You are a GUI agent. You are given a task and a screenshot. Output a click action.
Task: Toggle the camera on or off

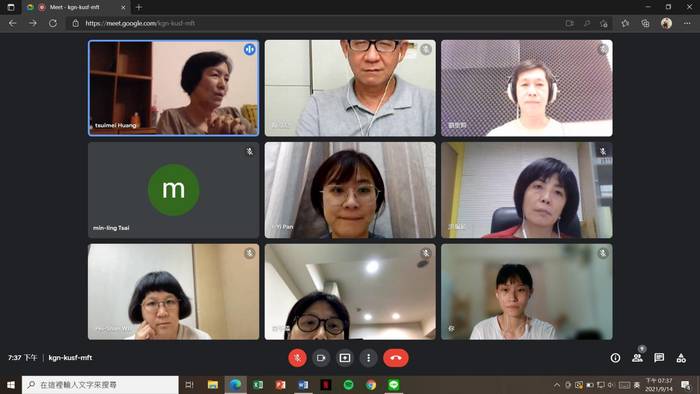click(x=321, y=358)
